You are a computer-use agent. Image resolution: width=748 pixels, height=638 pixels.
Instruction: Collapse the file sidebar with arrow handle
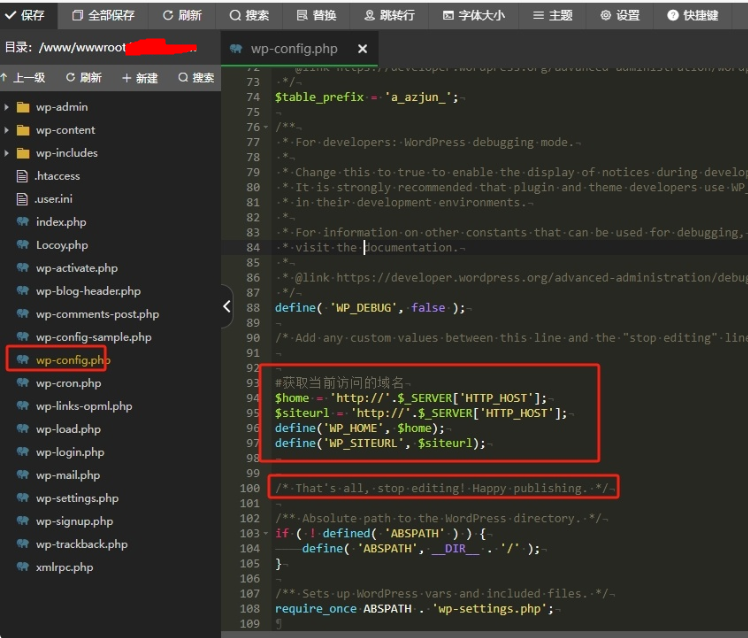(x=227, y=306)
